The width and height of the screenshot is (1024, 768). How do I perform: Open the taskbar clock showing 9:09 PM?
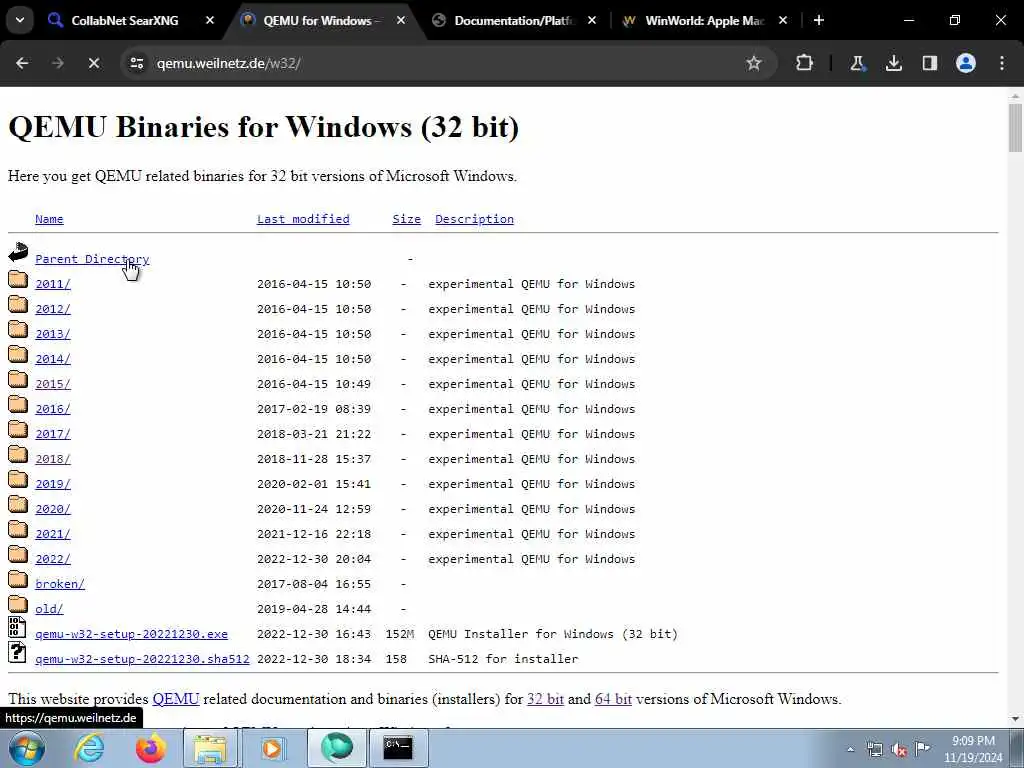973,749
